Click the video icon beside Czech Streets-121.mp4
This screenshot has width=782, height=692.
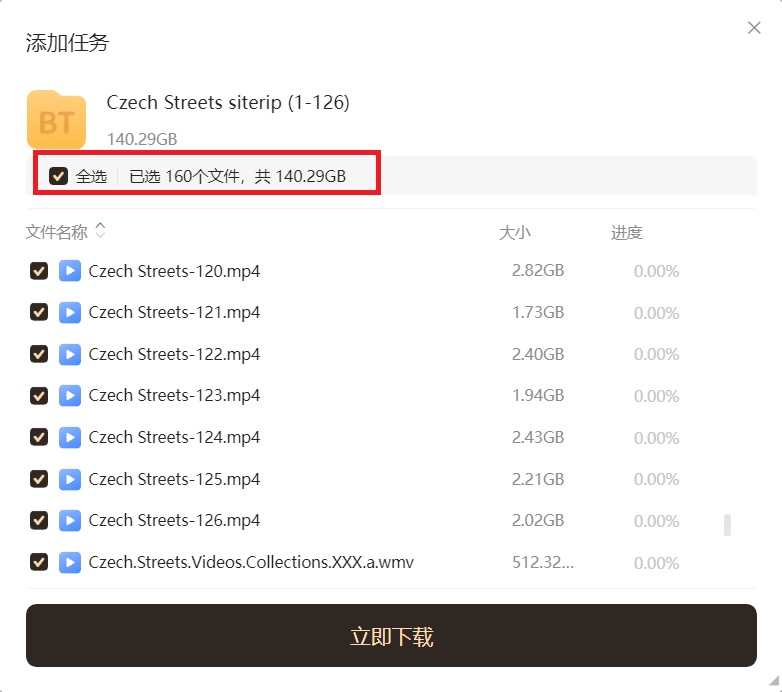(69, 313)
